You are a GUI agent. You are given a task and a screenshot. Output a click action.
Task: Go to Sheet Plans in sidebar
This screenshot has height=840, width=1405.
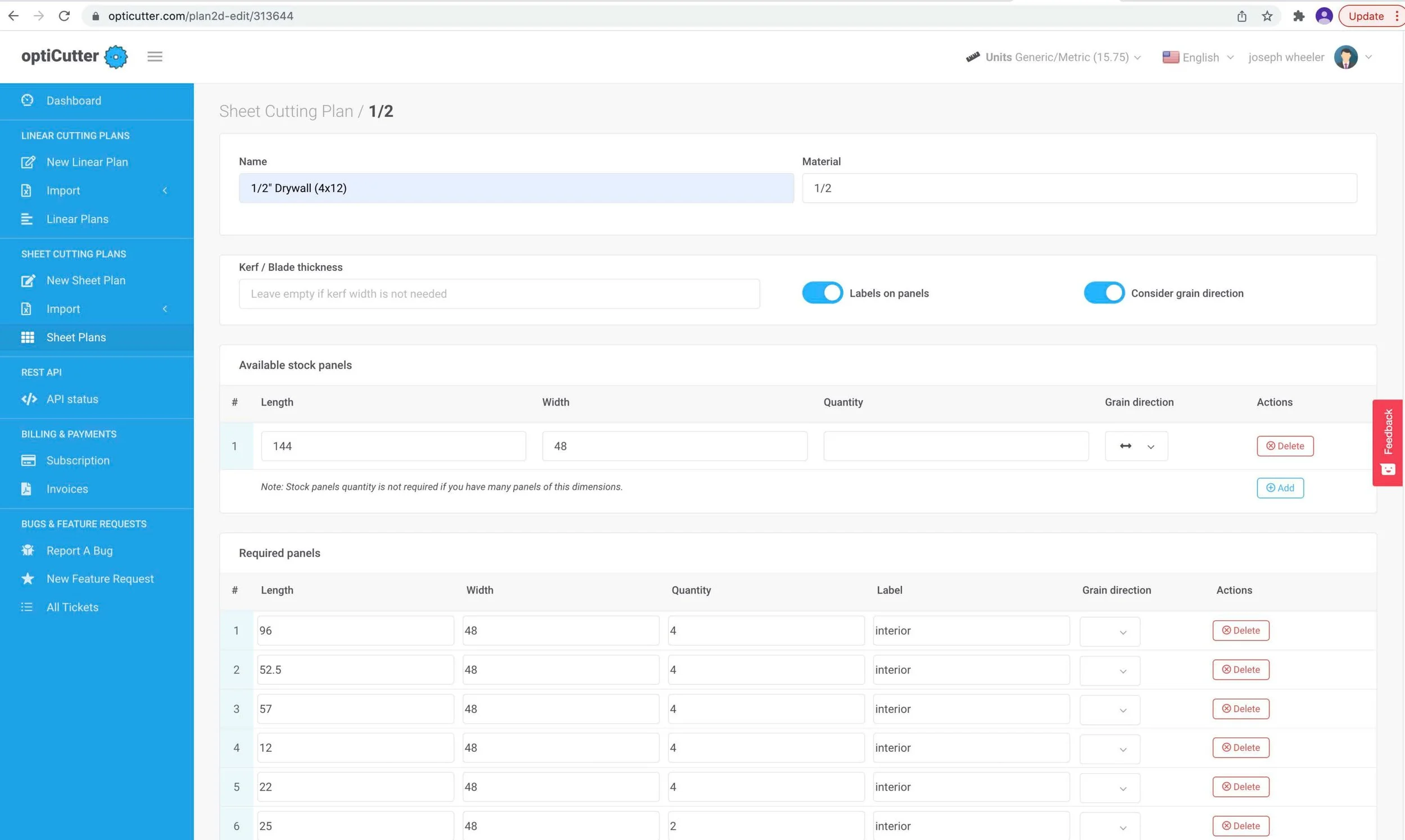[x=76, y=337]
